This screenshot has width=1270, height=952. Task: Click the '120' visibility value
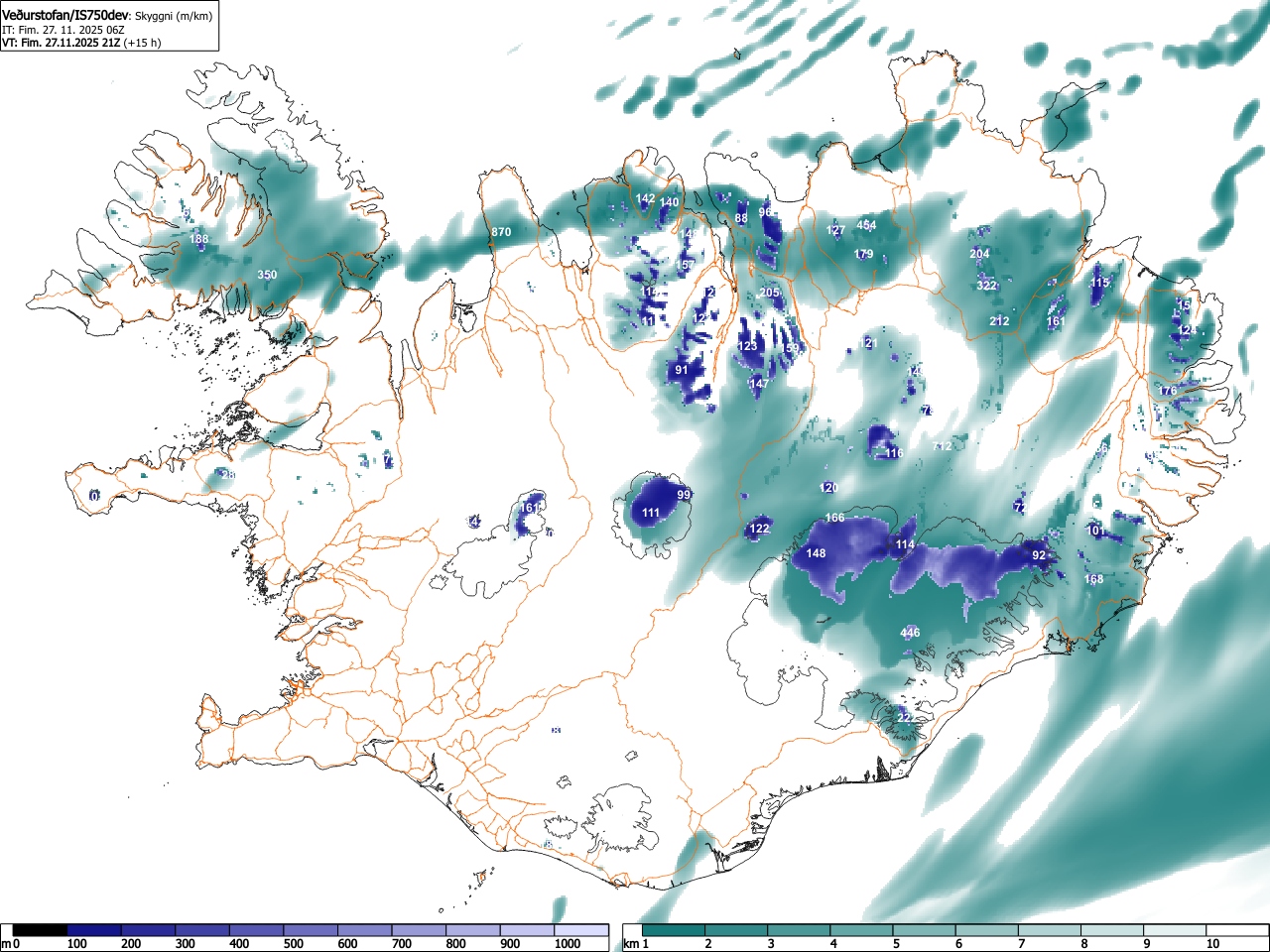coord(829,488)
